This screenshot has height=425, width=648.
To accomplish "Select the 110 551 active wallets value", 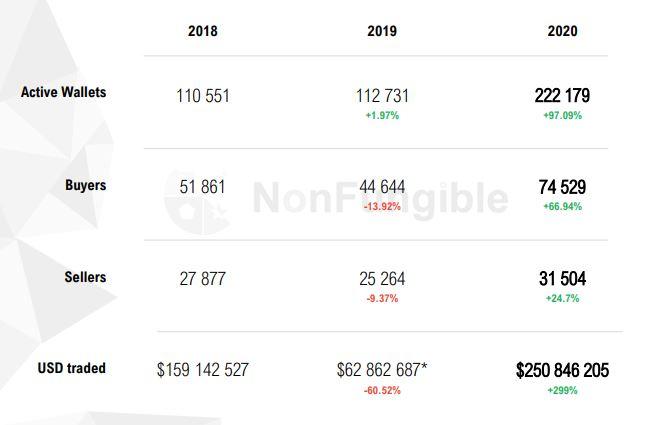I will coord(202,96).
